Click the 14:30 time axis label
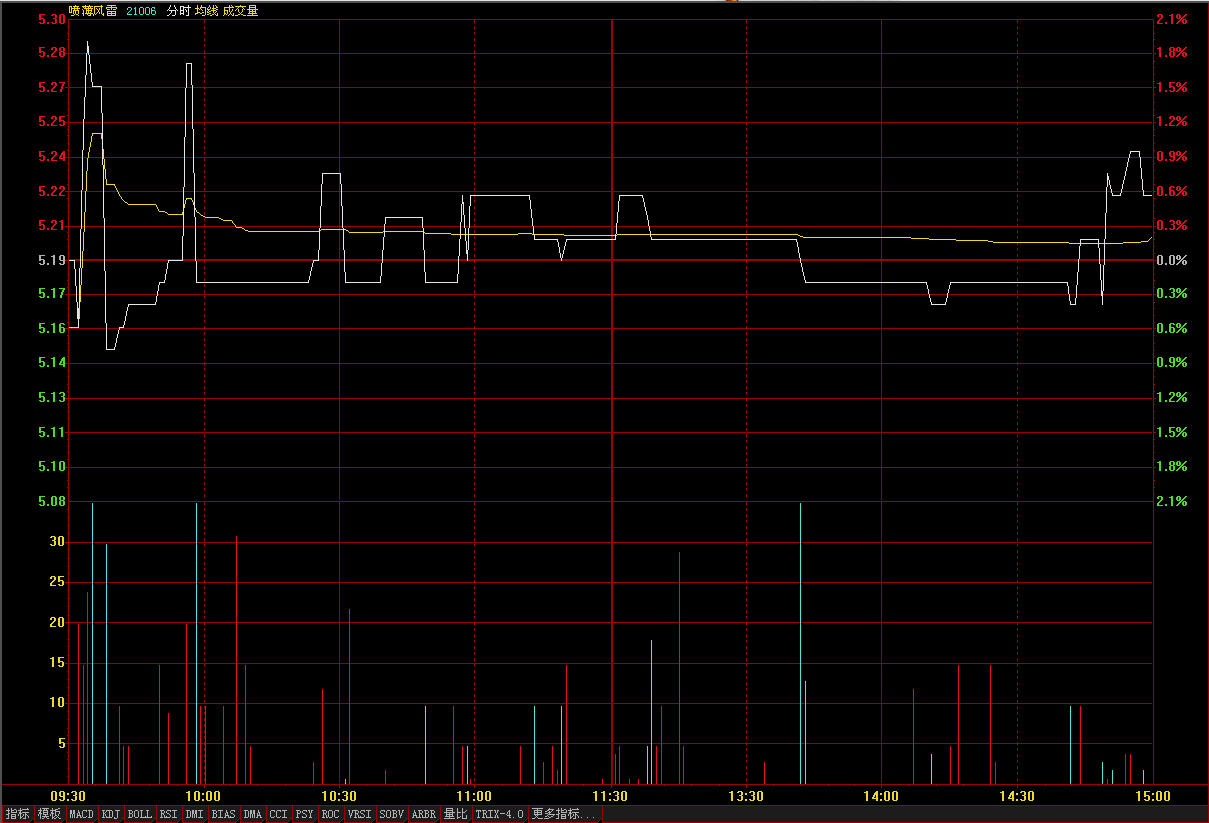This screenshot has height=823, width=1209. 1017,796
